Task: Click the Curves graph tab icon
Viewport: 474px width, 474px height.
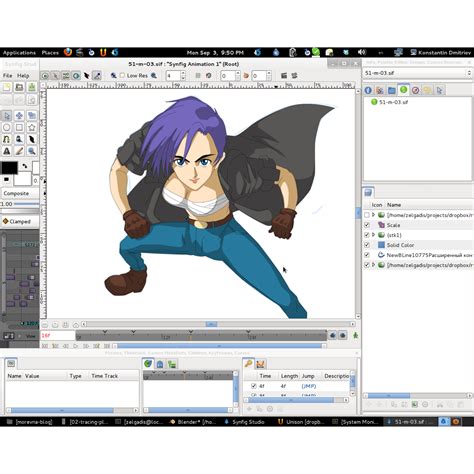Action: click(260, 364)
